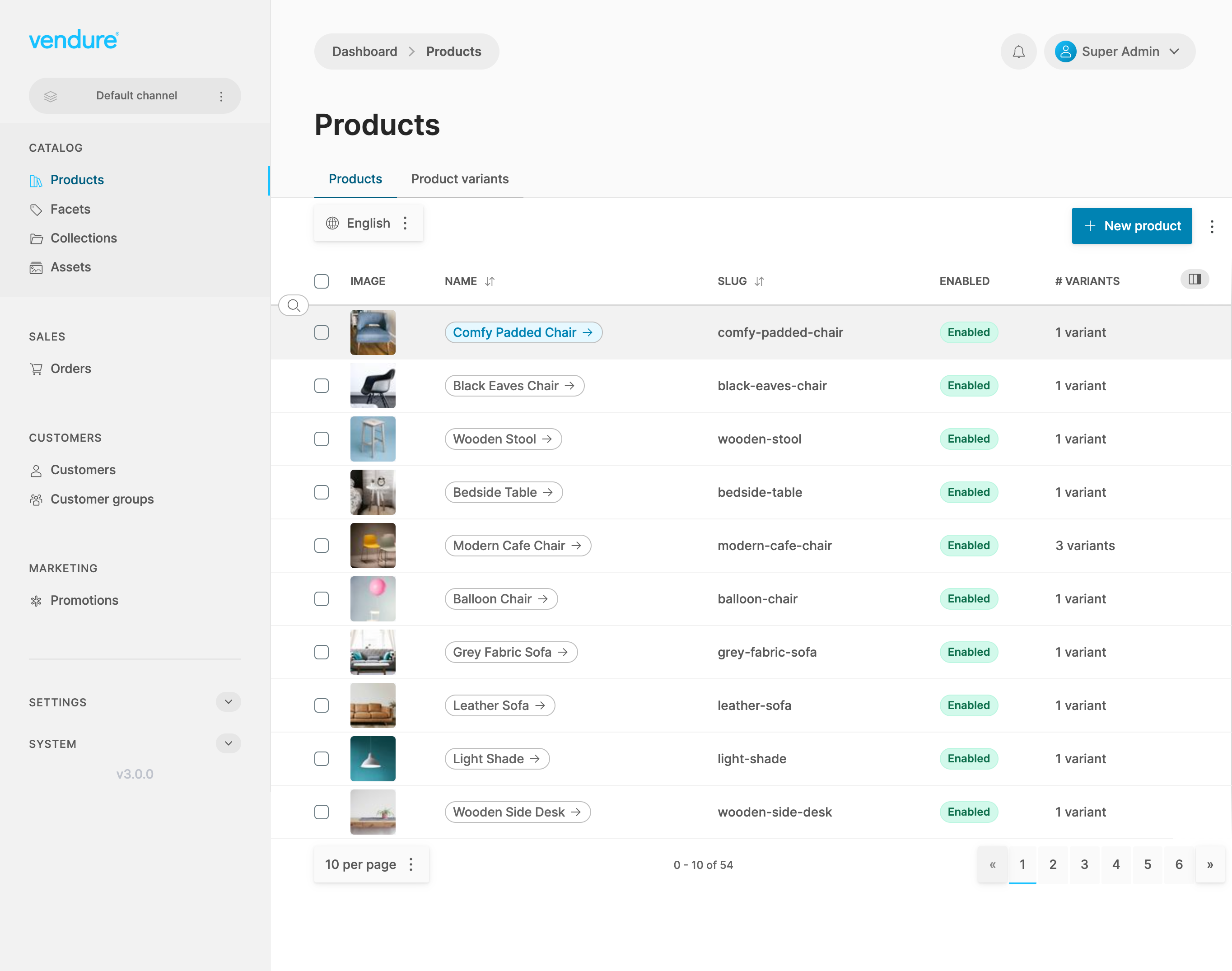Viewport: 1232px width, 971px height.
Task: Select the Wooden Stool row checkbox
Action: [321, 439]
